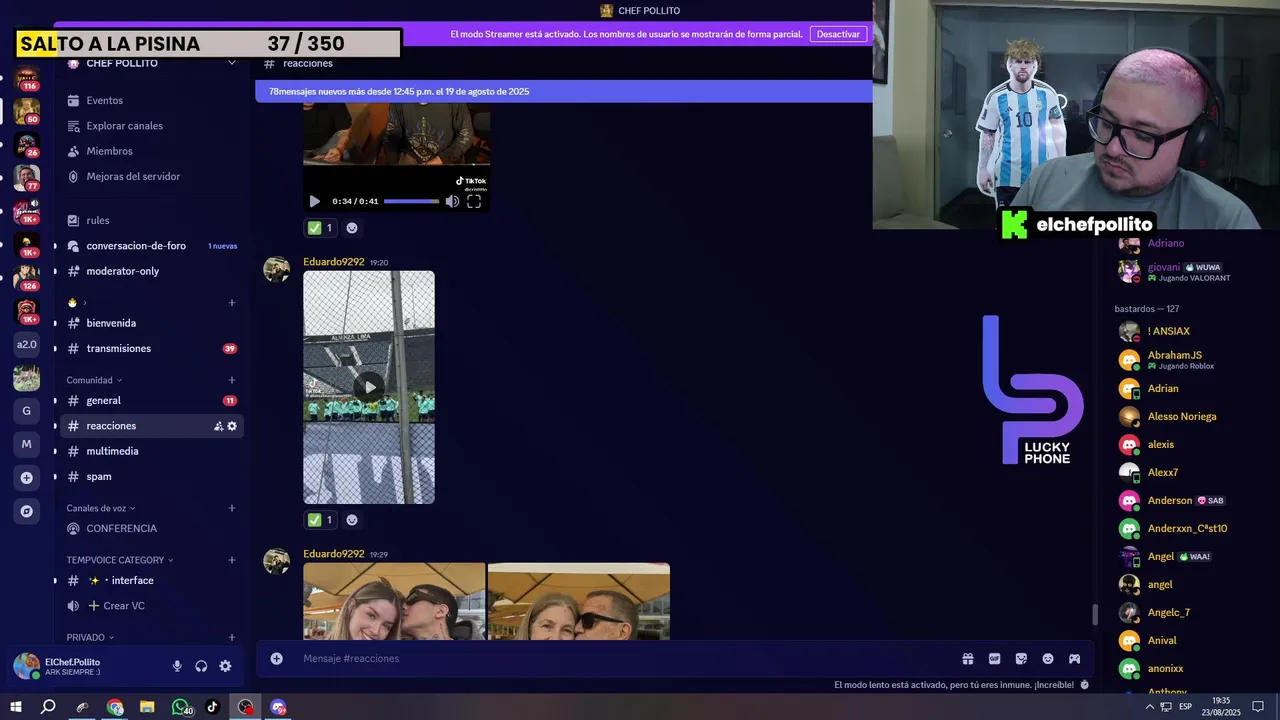Open the transmisiones channel
Image resolution: width=1280 pixels, height=720 pixels.
tap(152, 349)
